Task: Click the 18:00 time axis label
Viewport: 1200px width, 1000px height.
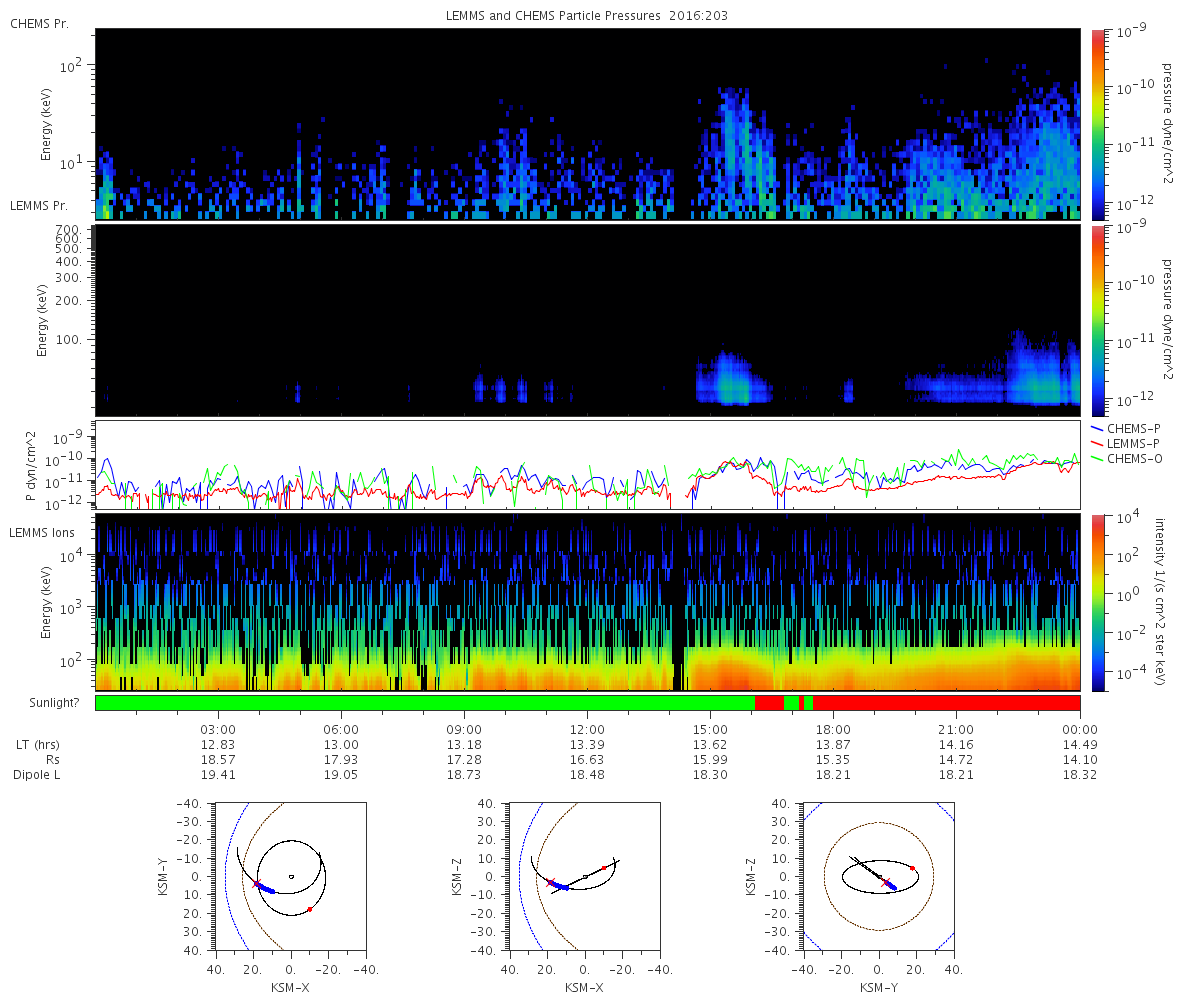Action: pyautogui.click(x=833, y=729)
